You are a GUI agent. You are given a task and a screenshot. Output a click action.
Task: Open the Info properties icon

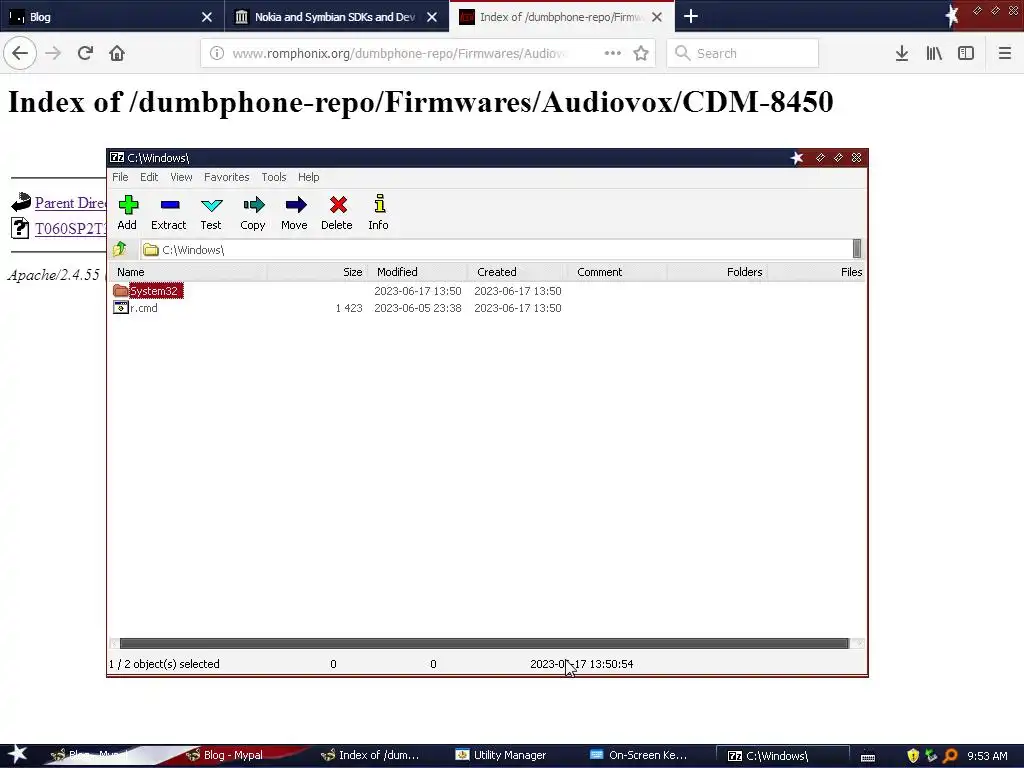tap(379, 213)
